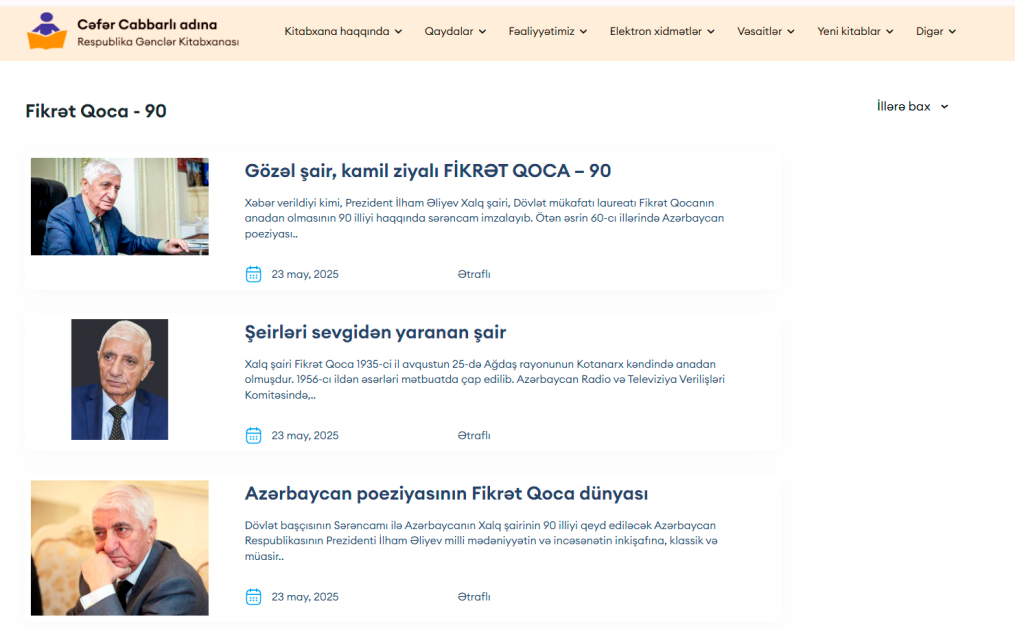
Task: Click Respublika Gənclər Kitabxanası subtitle
Action: pyautogui.click(x=158, y=42)
